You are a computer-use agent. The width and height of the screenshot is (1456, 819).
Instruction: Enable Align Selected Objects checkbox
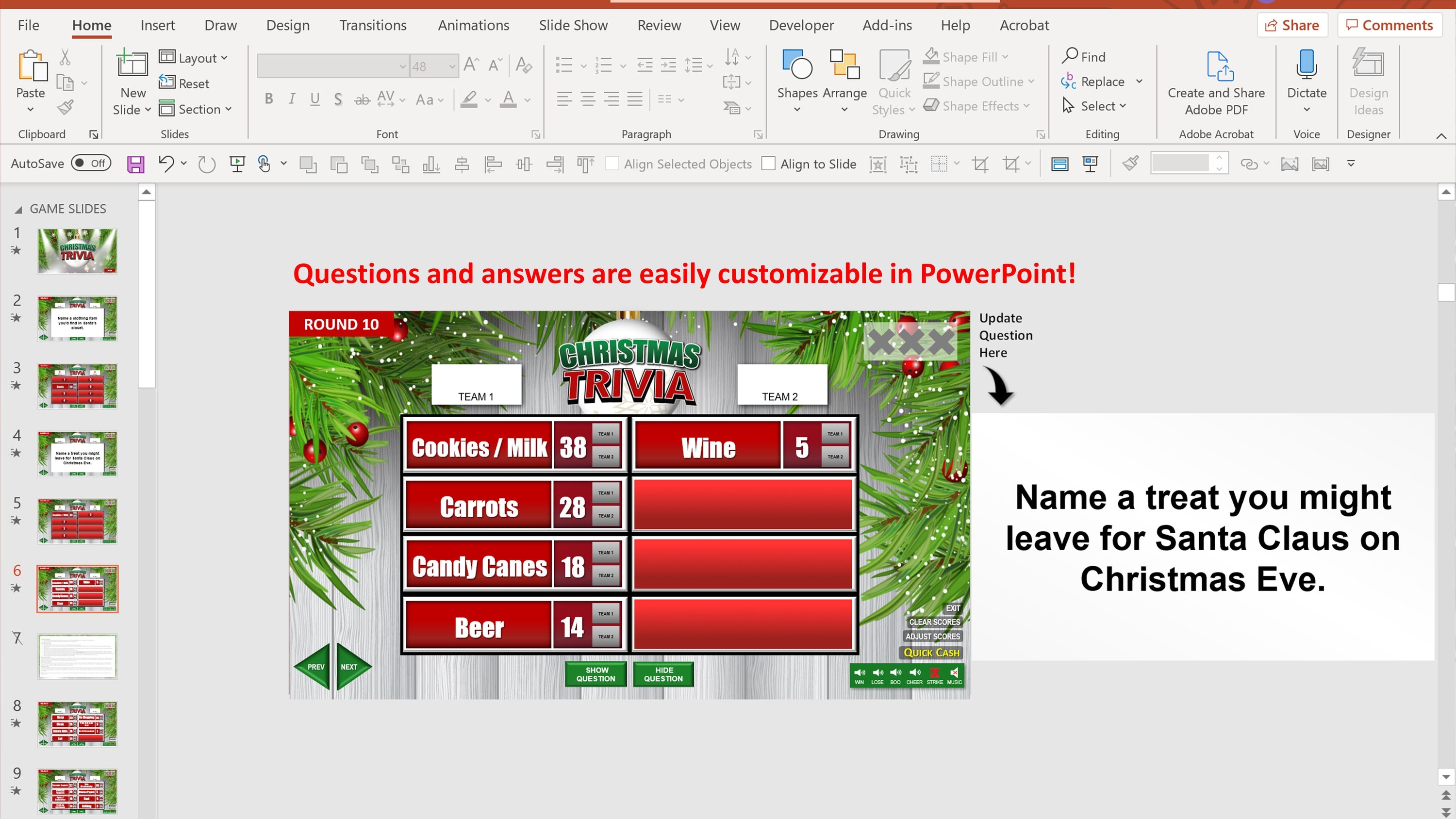pyautogui.click(x=612, y=164)
